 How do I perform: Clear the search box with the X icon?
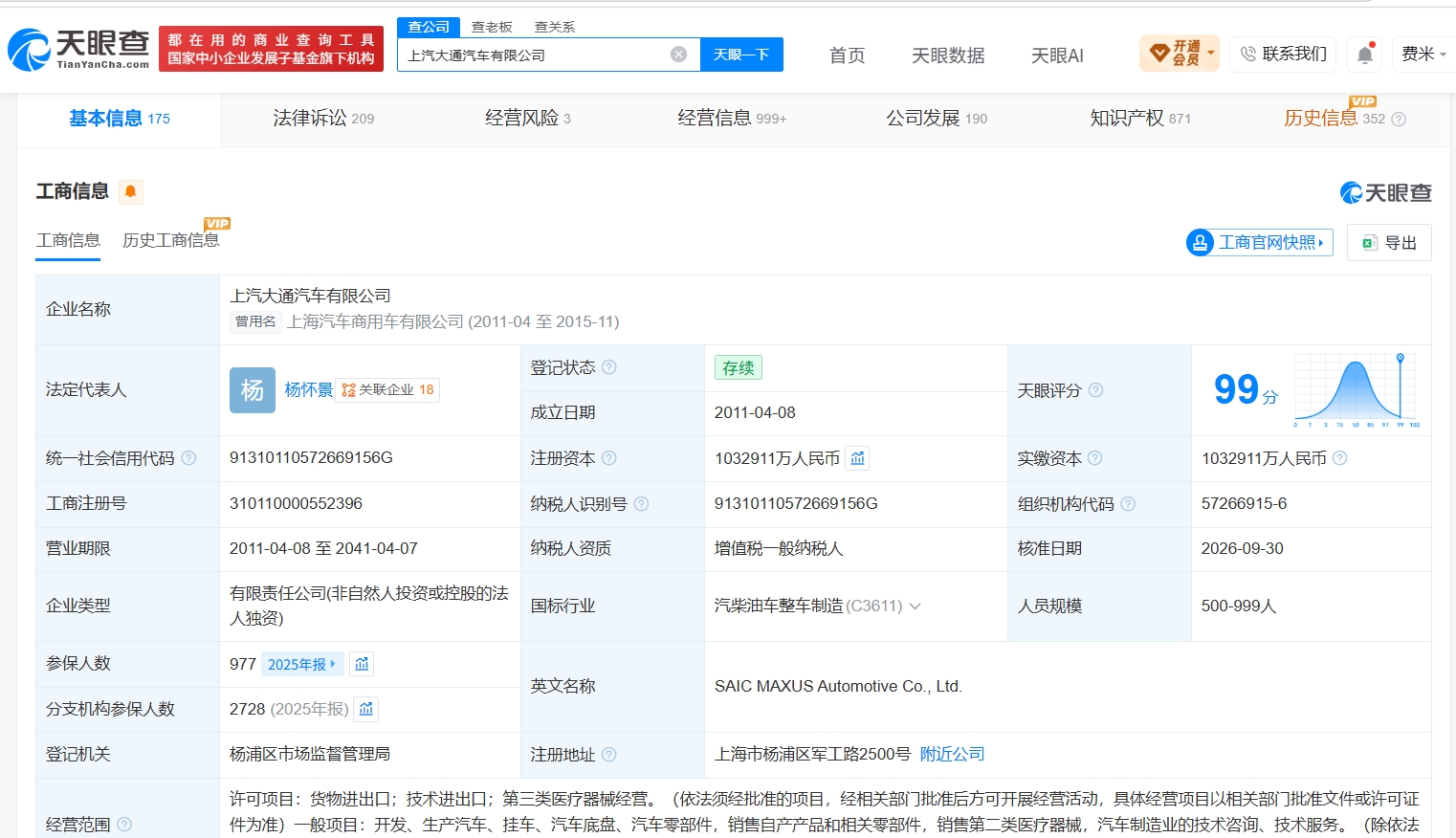679,55
